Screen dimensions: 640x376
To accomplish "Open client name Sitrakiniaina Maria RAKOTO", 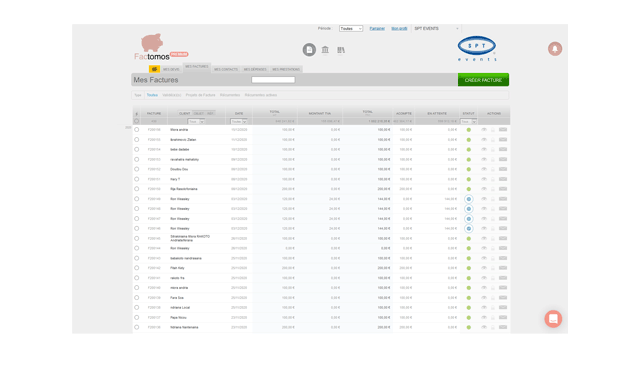I will (190, 238).
